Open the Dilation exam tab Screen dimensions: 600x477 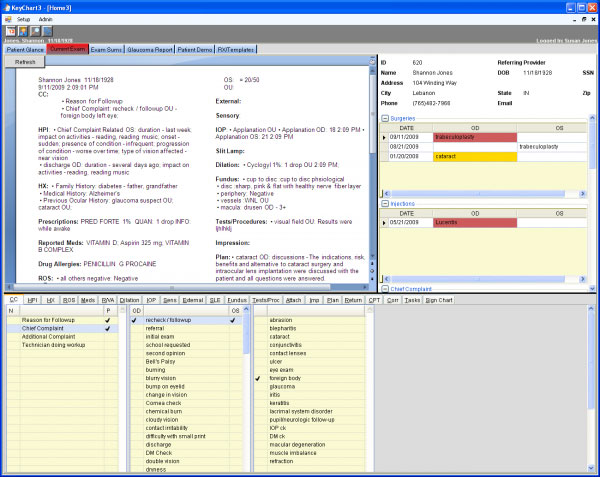[x=129, y=300]
